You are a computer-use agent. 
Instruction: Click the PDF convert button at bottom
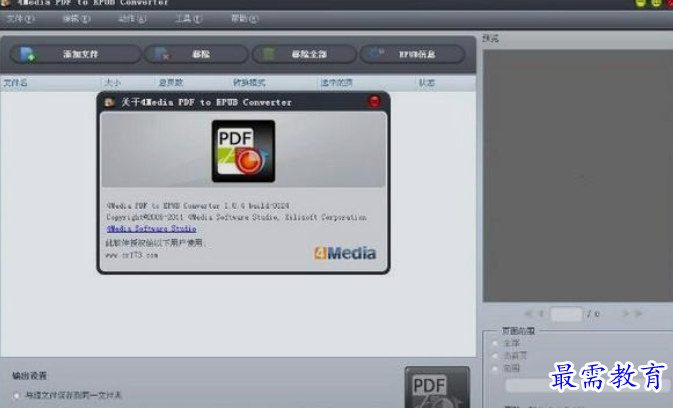click(437, 387)
